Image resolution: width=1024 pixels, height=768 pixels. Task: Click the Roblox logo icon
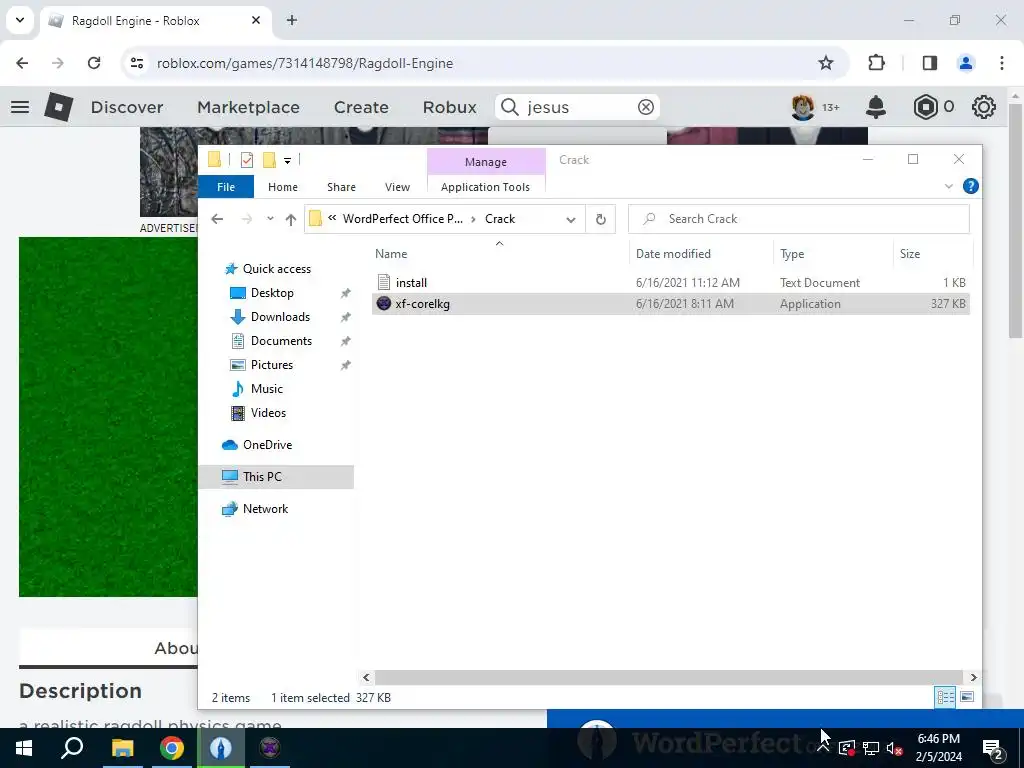[59, 107]
